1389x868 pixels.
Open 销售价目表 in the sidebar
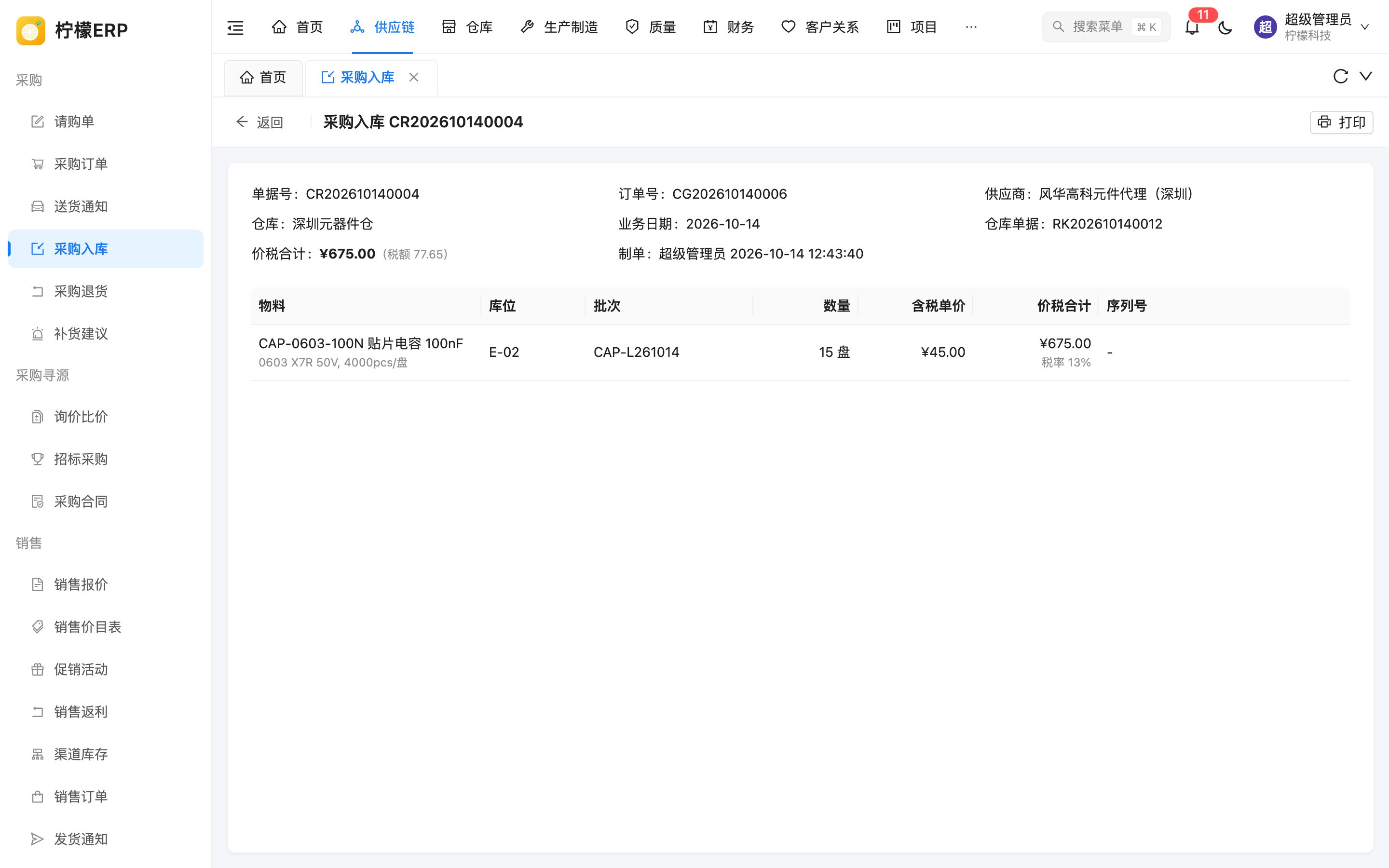(x=106, y=627)
